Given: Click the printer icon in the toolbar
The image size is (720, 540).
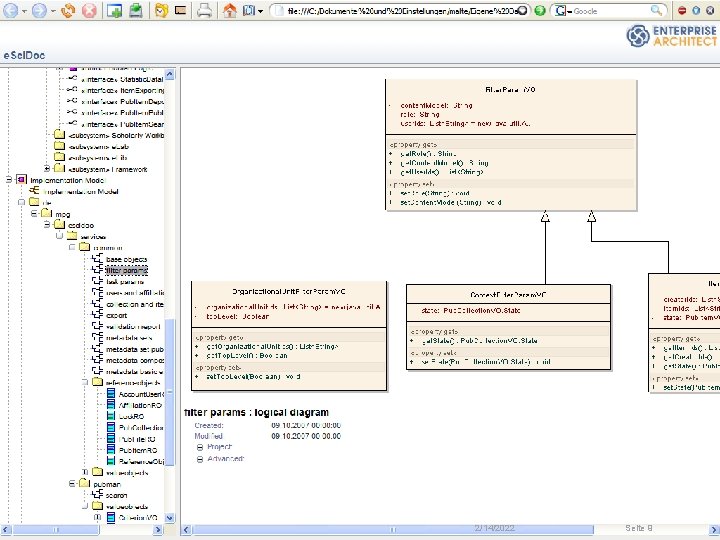Looking at the screenshot, I should pyautogui.click(x=203, y=12).
